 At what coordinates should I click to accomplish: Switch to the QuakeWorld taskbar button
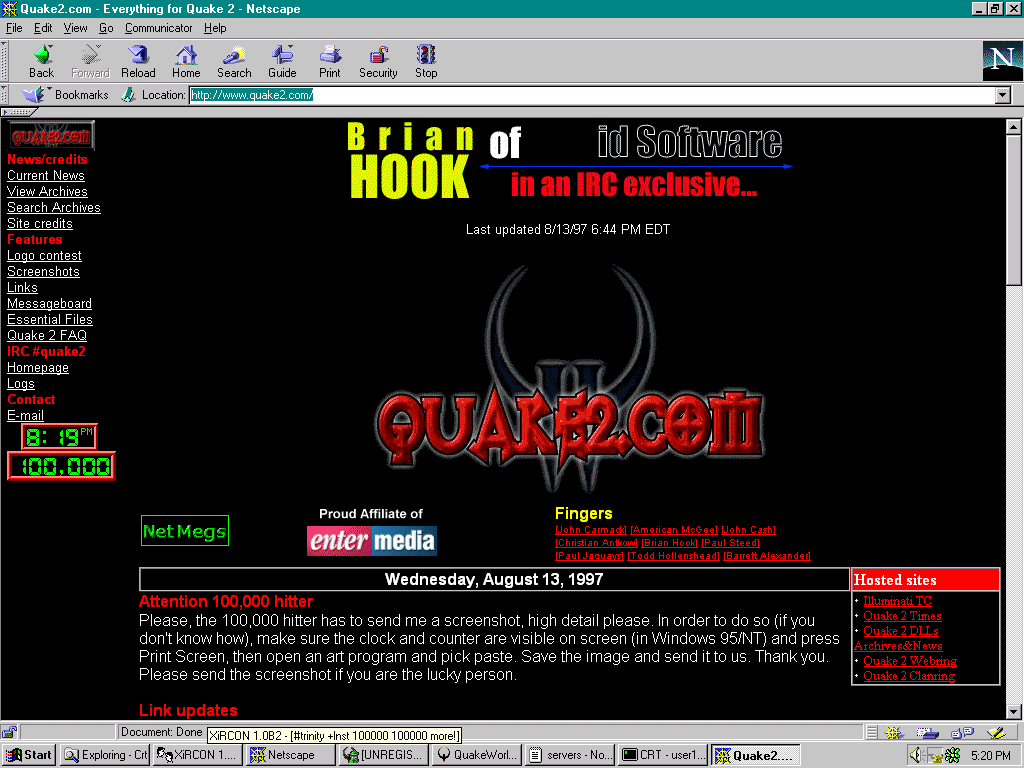(x=477, y=755)
